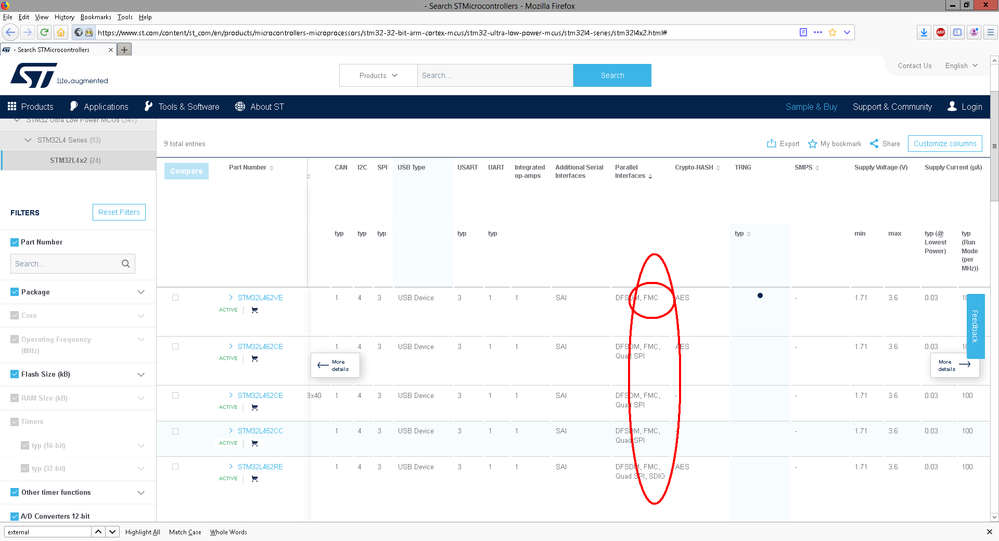Click the Share icon link
Screen dimensions: 999x541
(885, 143)
